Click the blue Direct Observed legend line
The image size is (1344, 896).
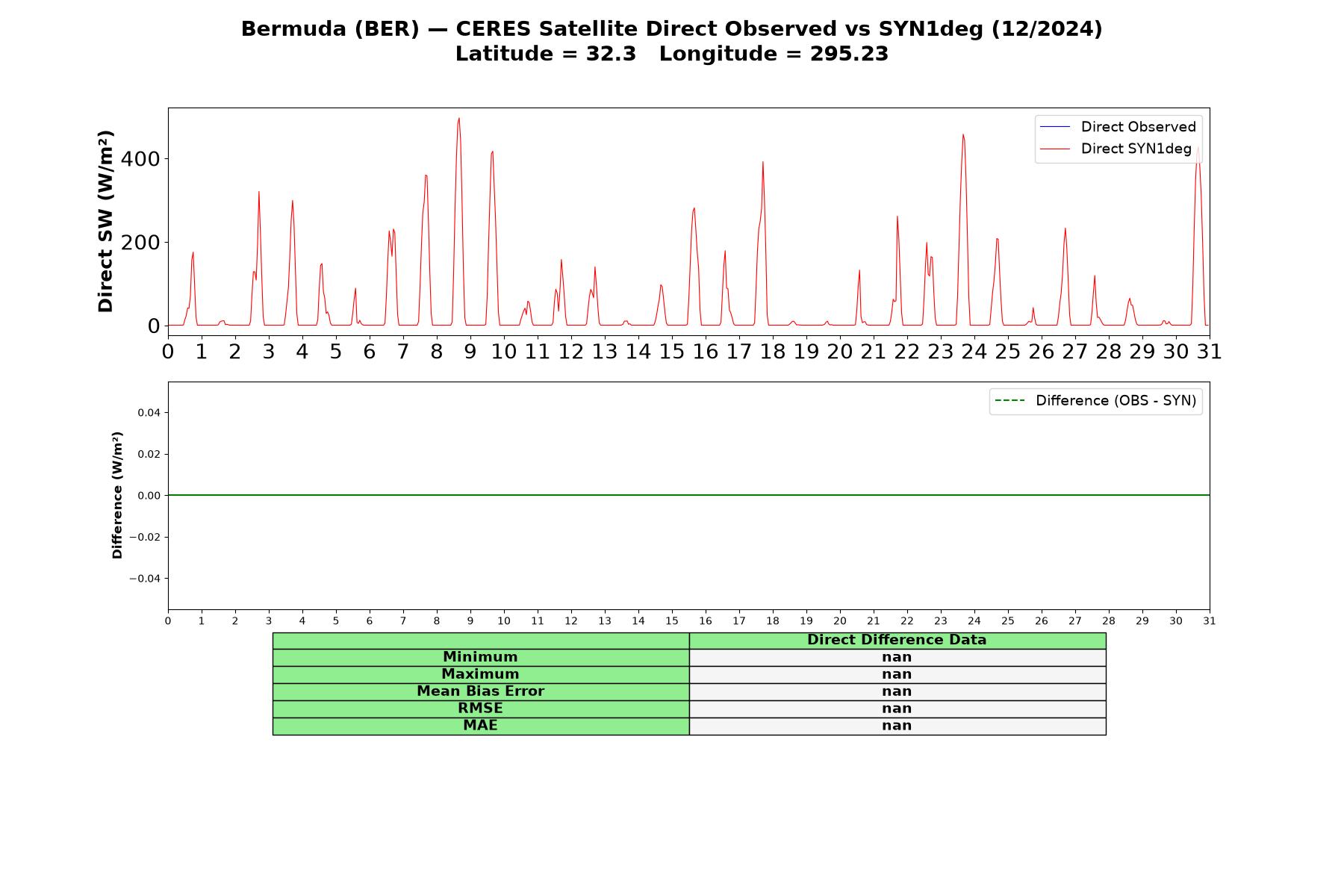coord(1054,127)
